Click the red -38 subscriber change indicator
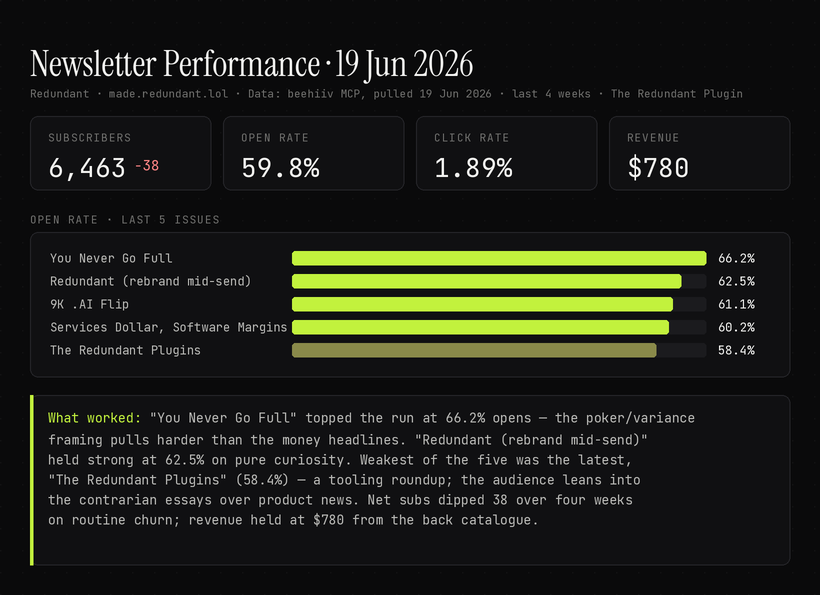 [147, 166]
